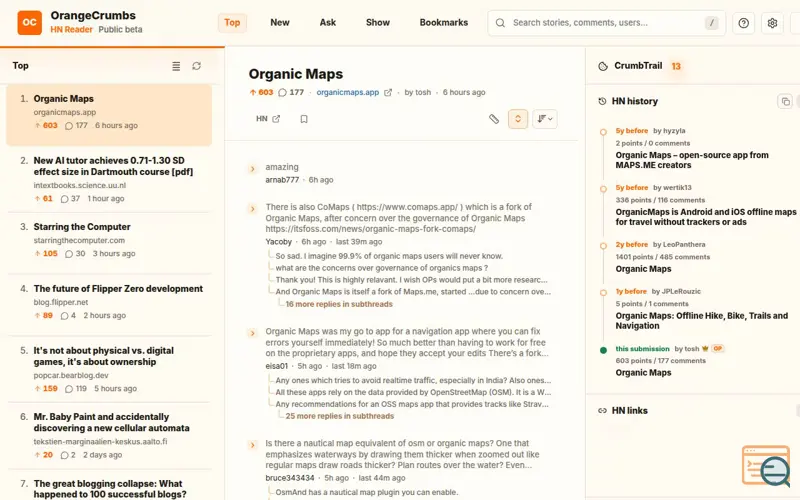Click the crown icon next to tosh
Viewport: 800px width, 500px height.
(705, 349)
